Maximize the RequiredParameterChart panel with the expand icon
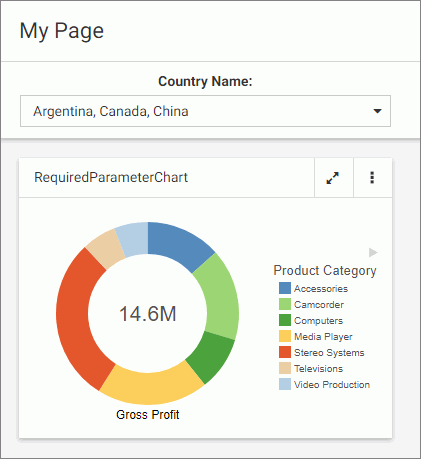The height and width of the screenshot is (459, 421). (x=333, y=178)
